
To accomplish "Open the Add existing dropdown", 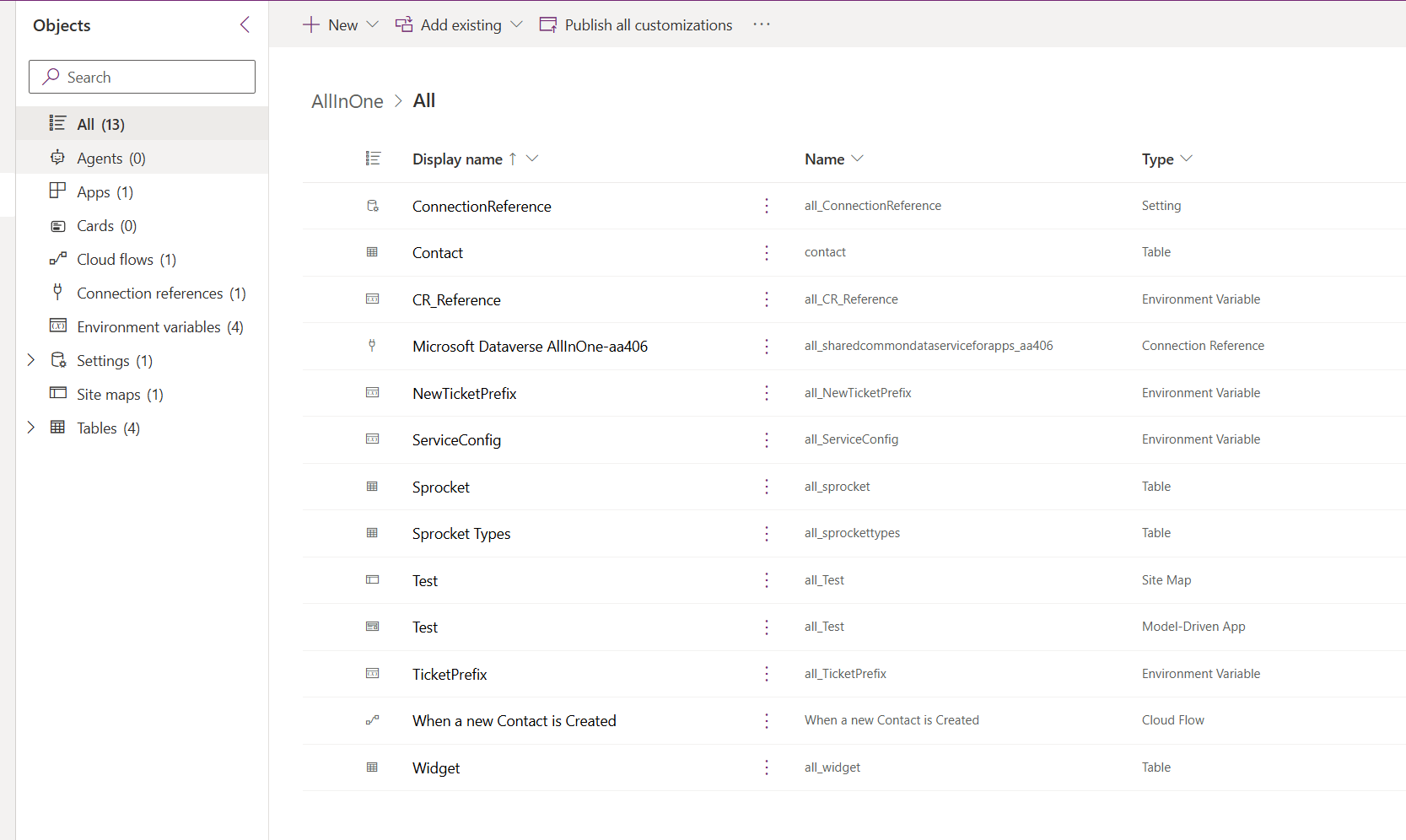I will pyautogui.click(x=515, y=24).
